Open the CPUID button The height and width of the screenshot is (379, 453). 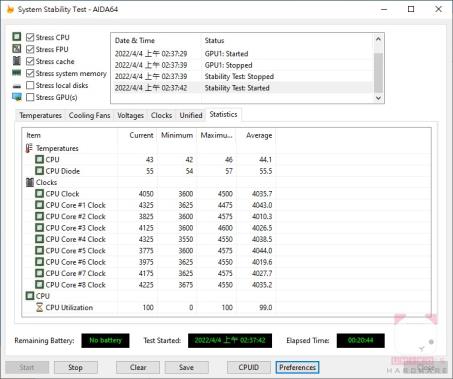pyautogui.click(x=249, y=367)
